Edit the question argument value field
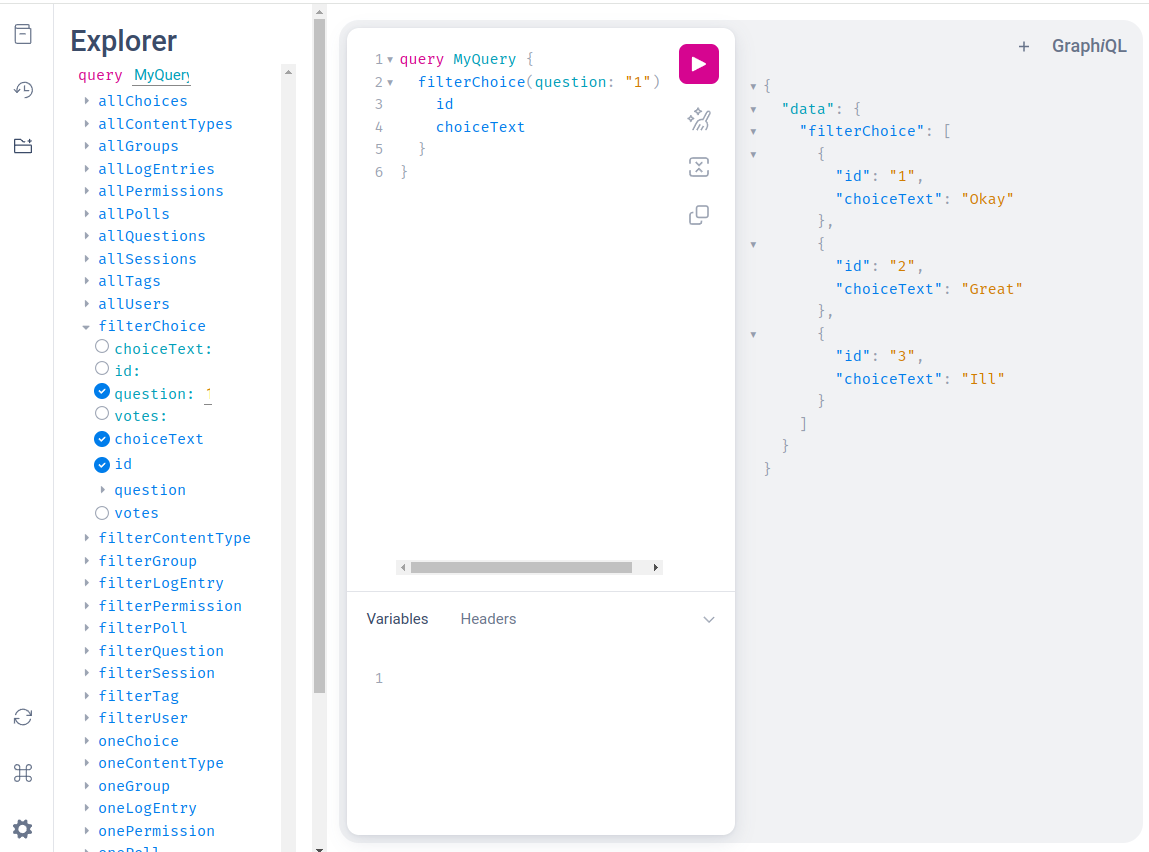Image resolution: width=1149 pixels, height=852 pixels. coord(208,394)
